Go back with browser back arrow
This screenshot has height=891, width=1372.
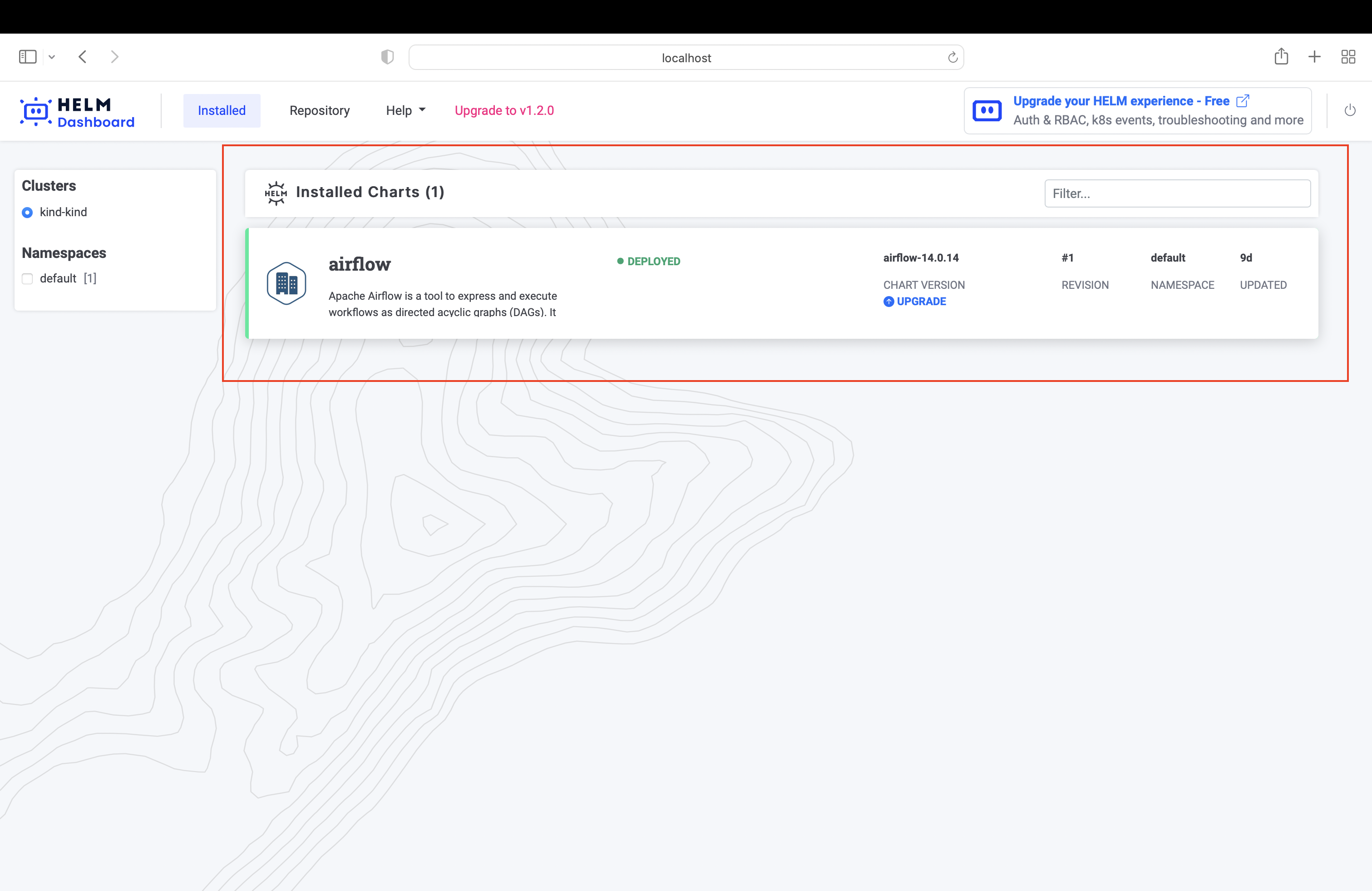pos(83,56)
